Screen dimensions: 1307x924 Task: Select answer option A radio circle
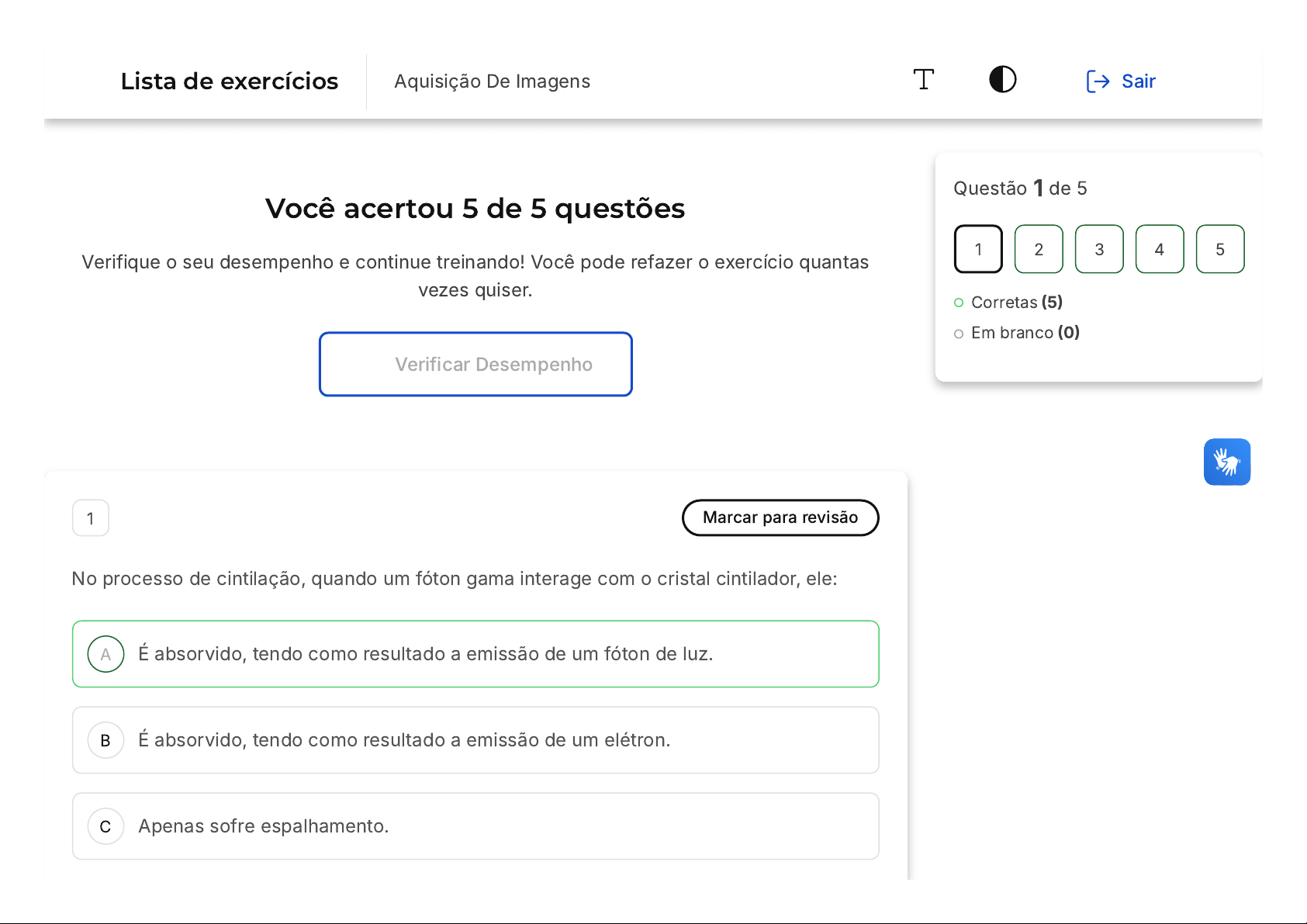pos(106,654)
